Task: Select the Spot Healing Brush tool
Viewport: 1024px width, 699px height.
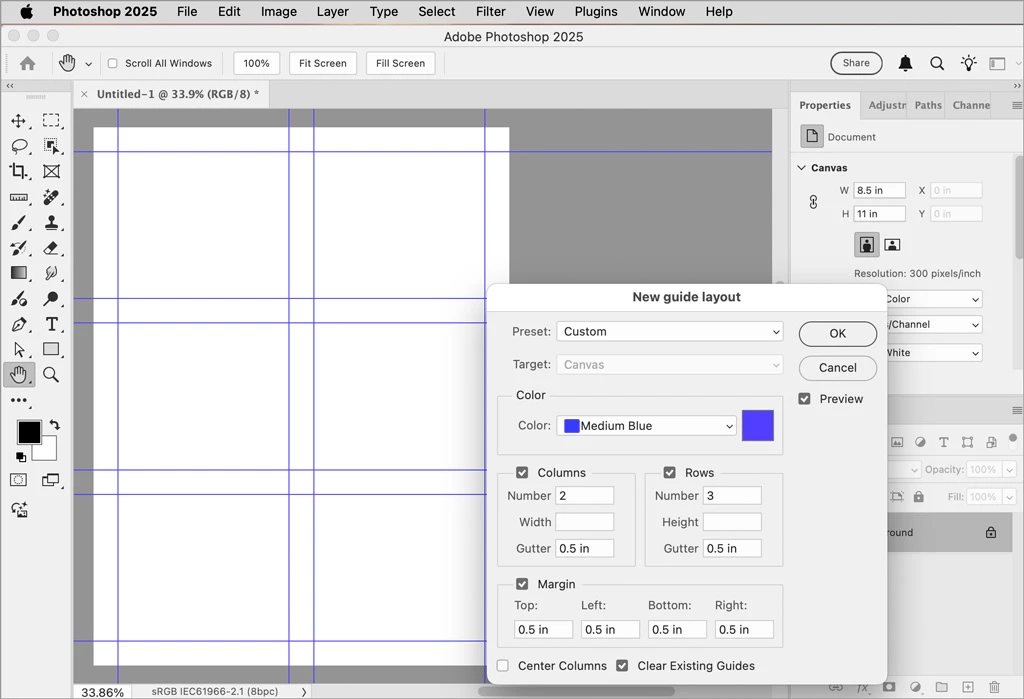Action: (x=51, y=197)
